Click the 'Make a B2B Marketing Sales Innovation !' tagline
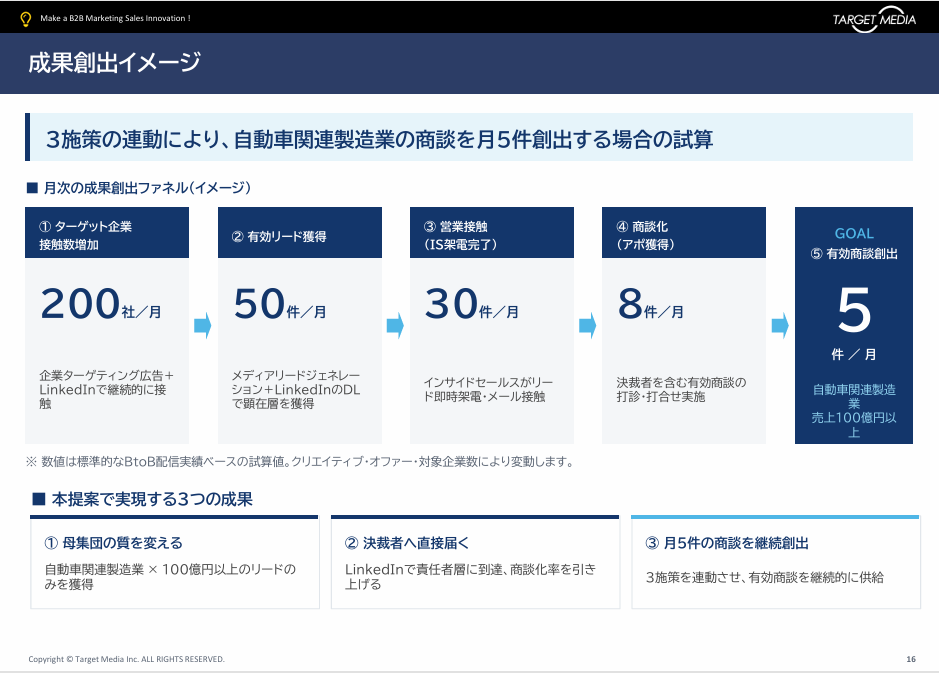 115,19
